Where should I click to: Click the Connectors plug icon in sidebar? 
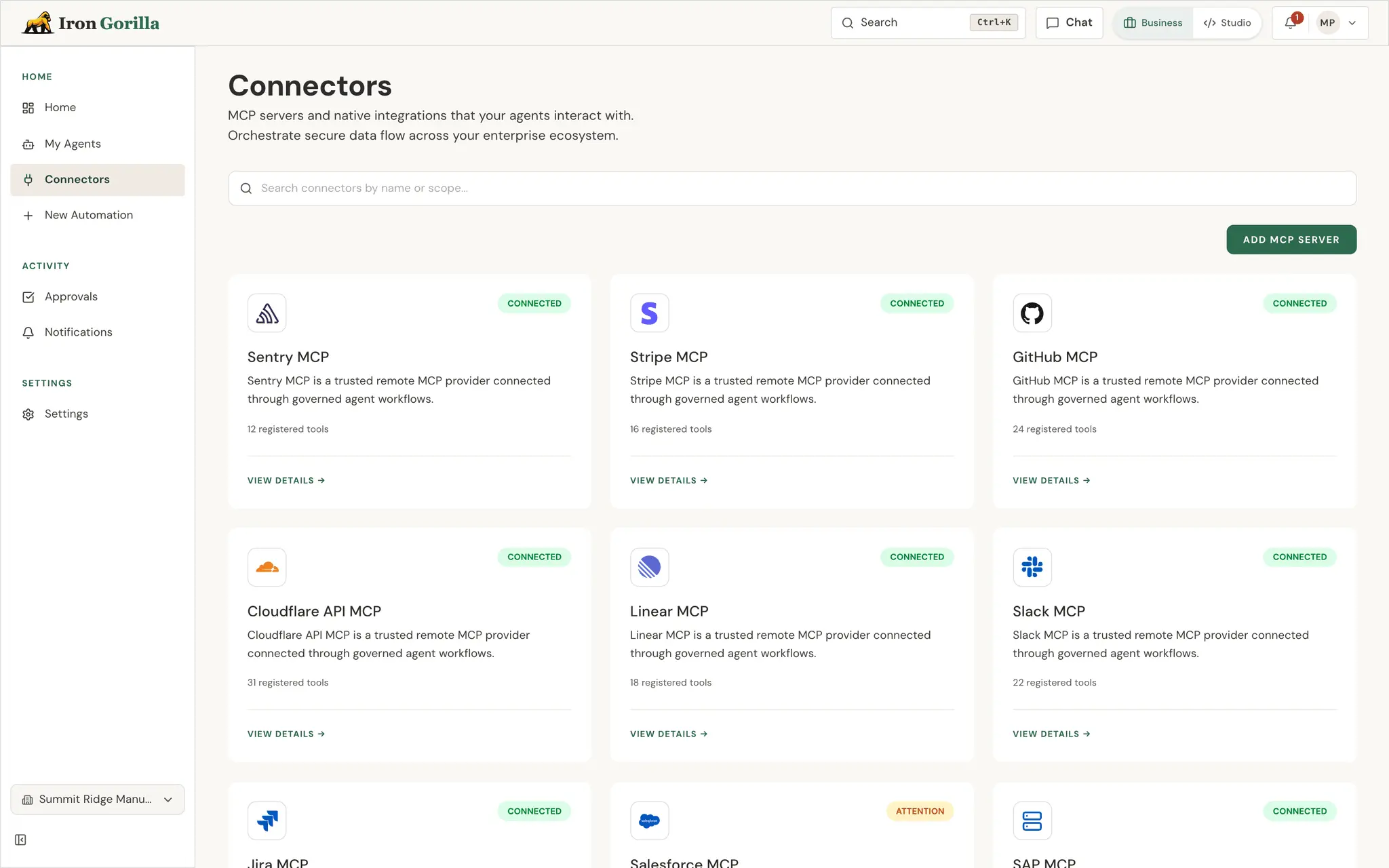pyautogui.click(x=28, y=180)
